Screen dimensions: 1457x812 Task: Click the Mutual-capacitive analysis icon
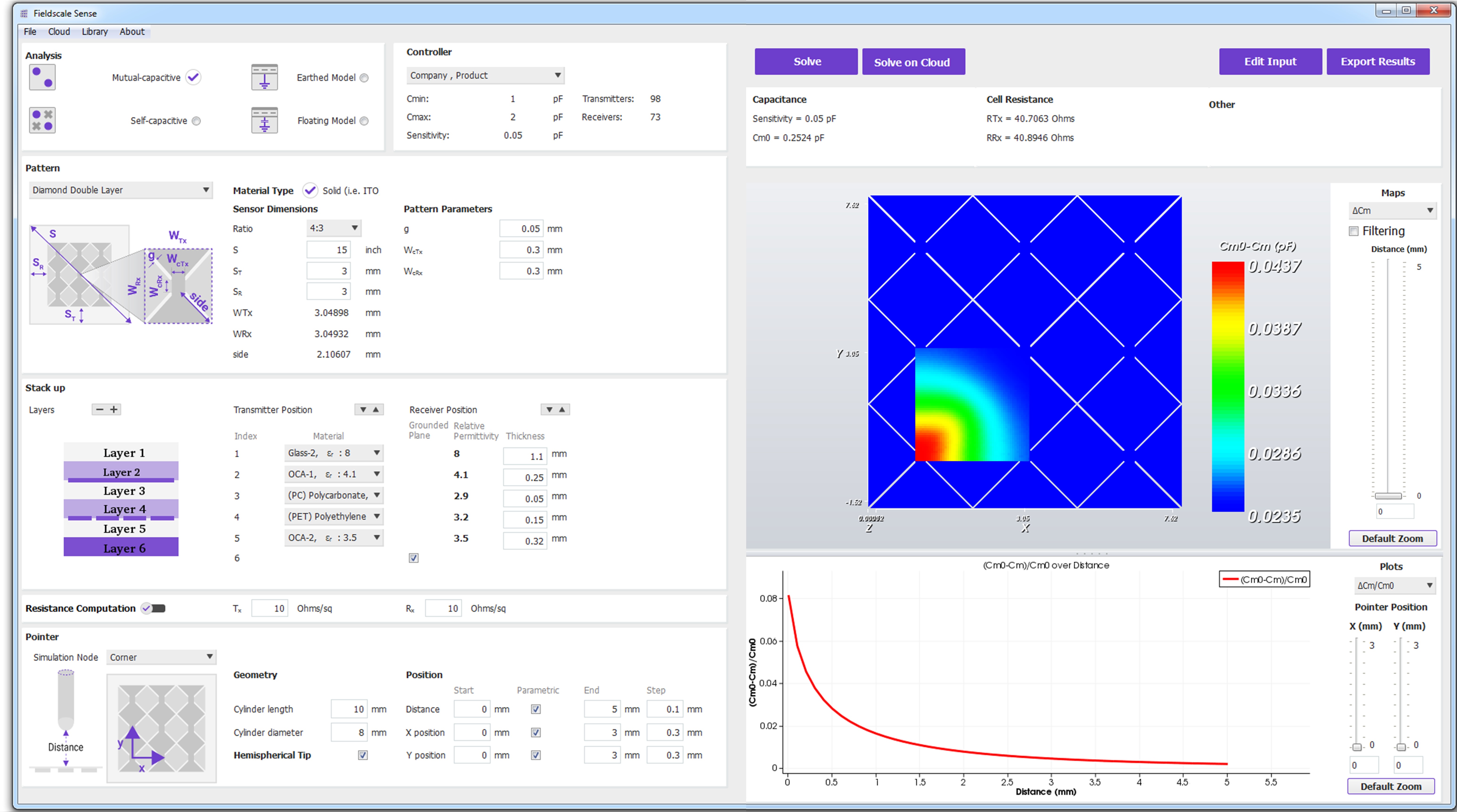[x=42, y=77]
